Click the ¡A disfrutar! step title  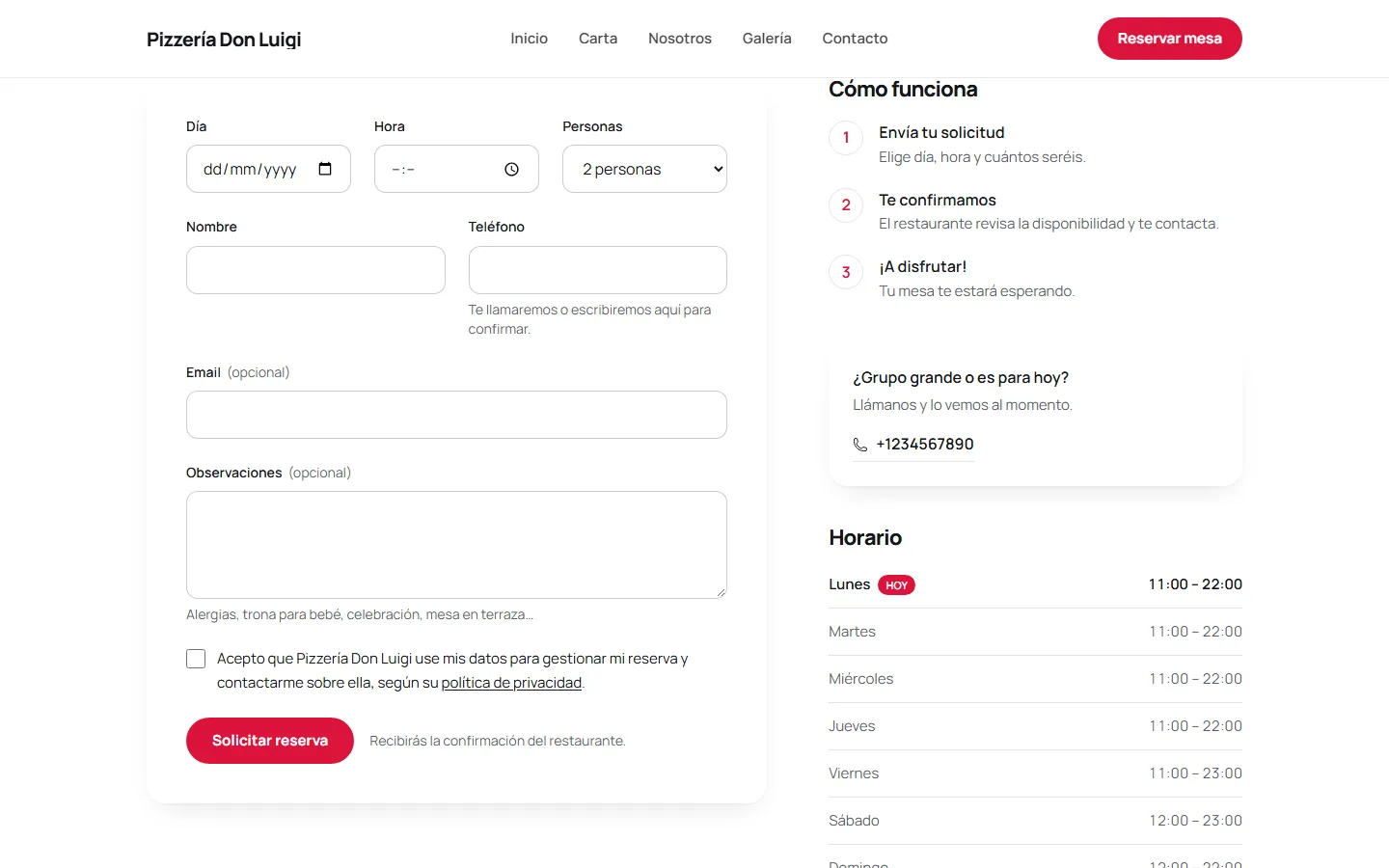click(x=922, y=267)
